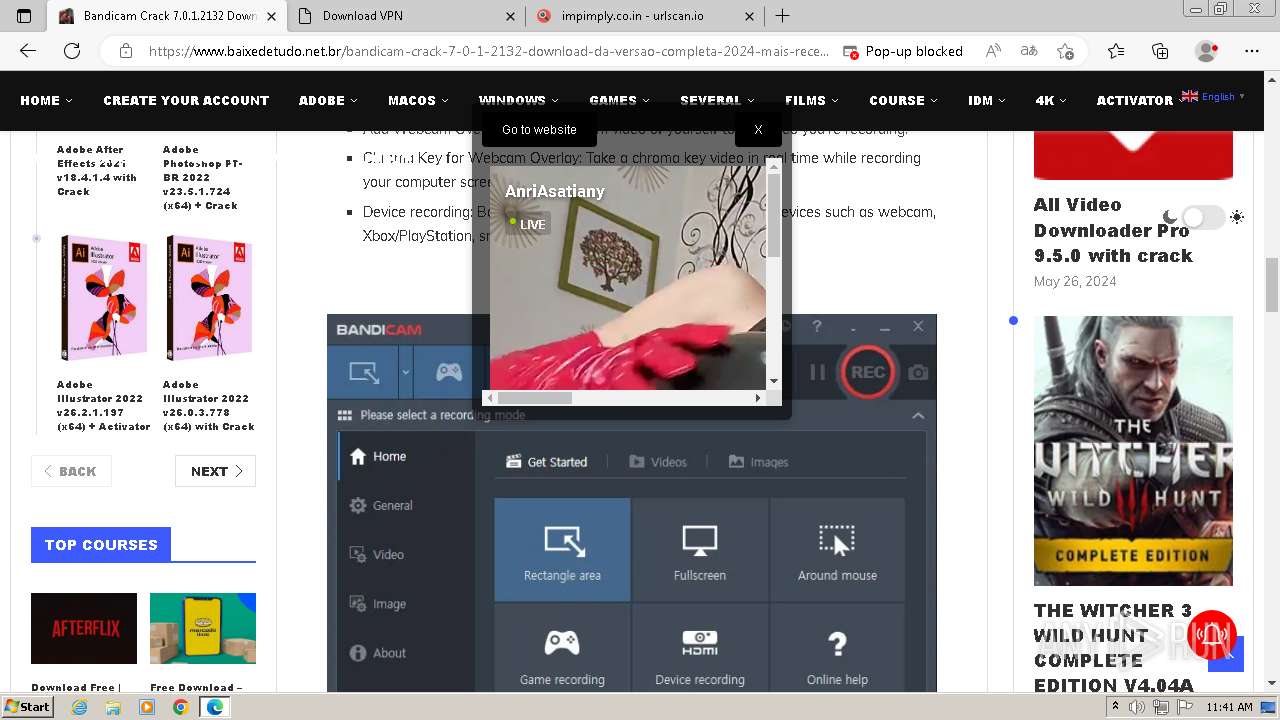Close the urlscan.io tab
The image size is (1280, 720).
click(751, 16)
